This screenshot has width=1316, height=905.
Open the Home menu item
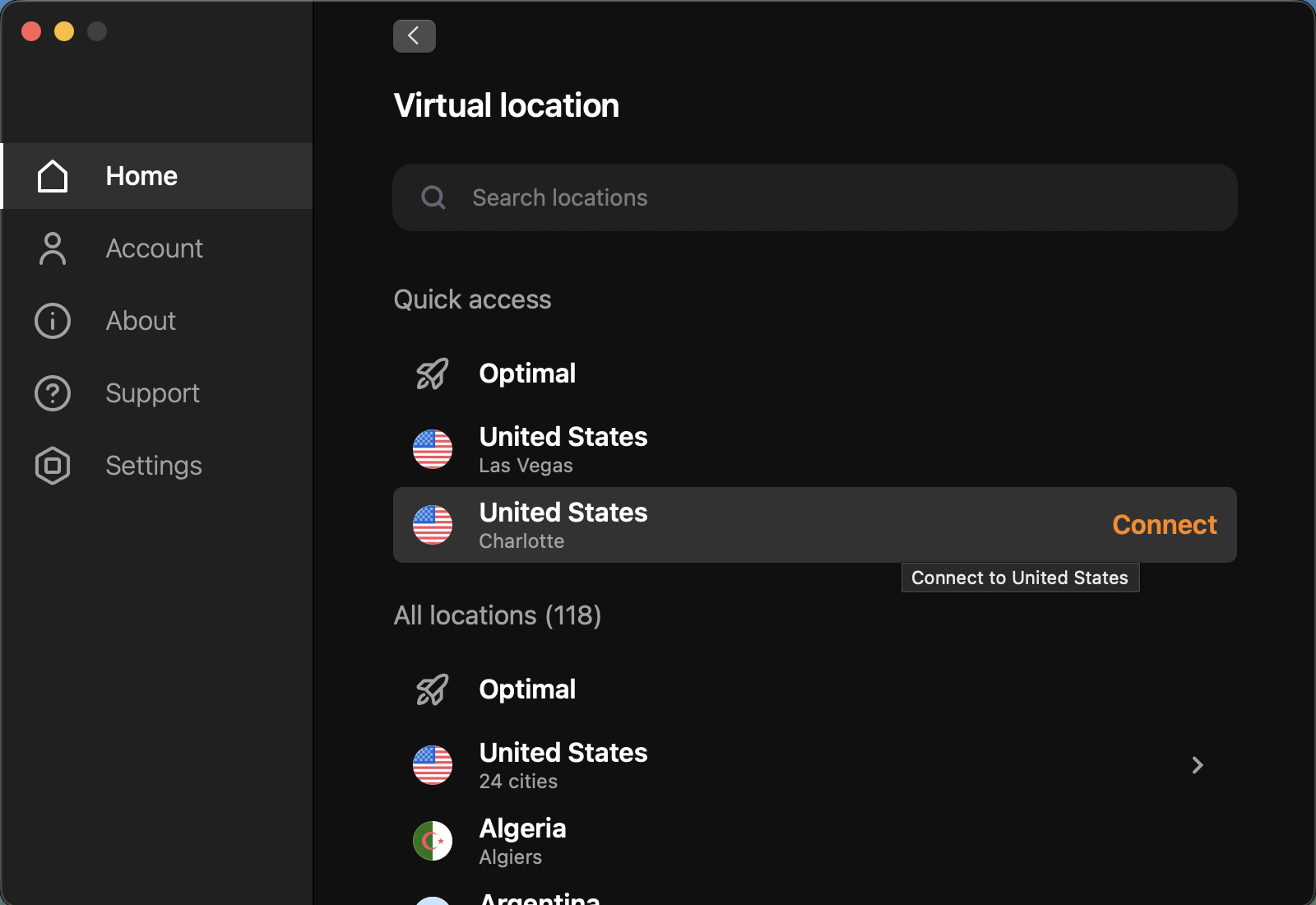tap(157, 176)
